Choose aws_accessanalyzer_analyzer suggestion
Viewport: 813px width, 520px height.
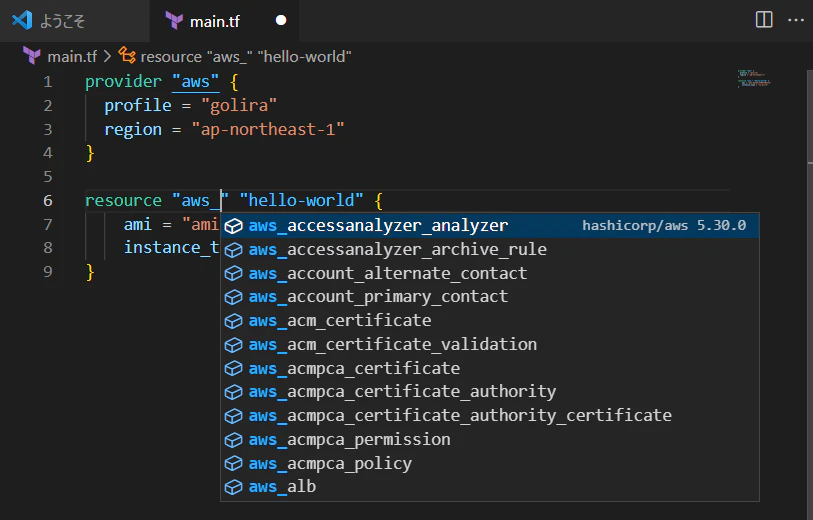(x=490, y=226)
